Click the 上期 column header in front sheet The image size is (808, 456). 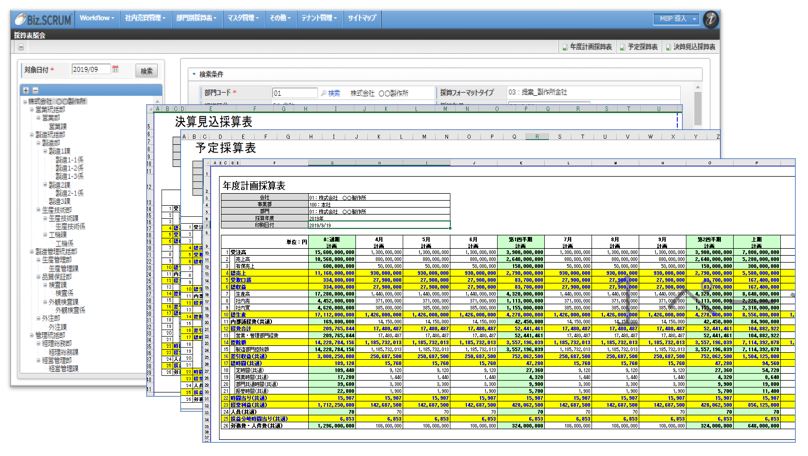(756, 240)
